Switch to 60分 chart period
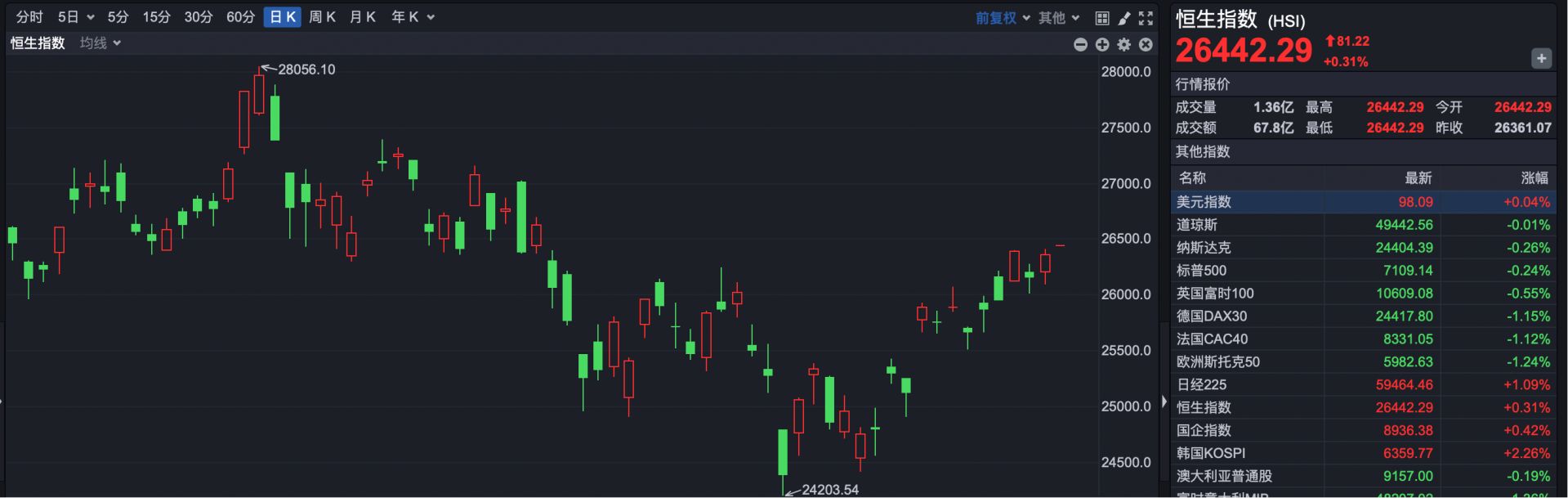 coord(240,17)
